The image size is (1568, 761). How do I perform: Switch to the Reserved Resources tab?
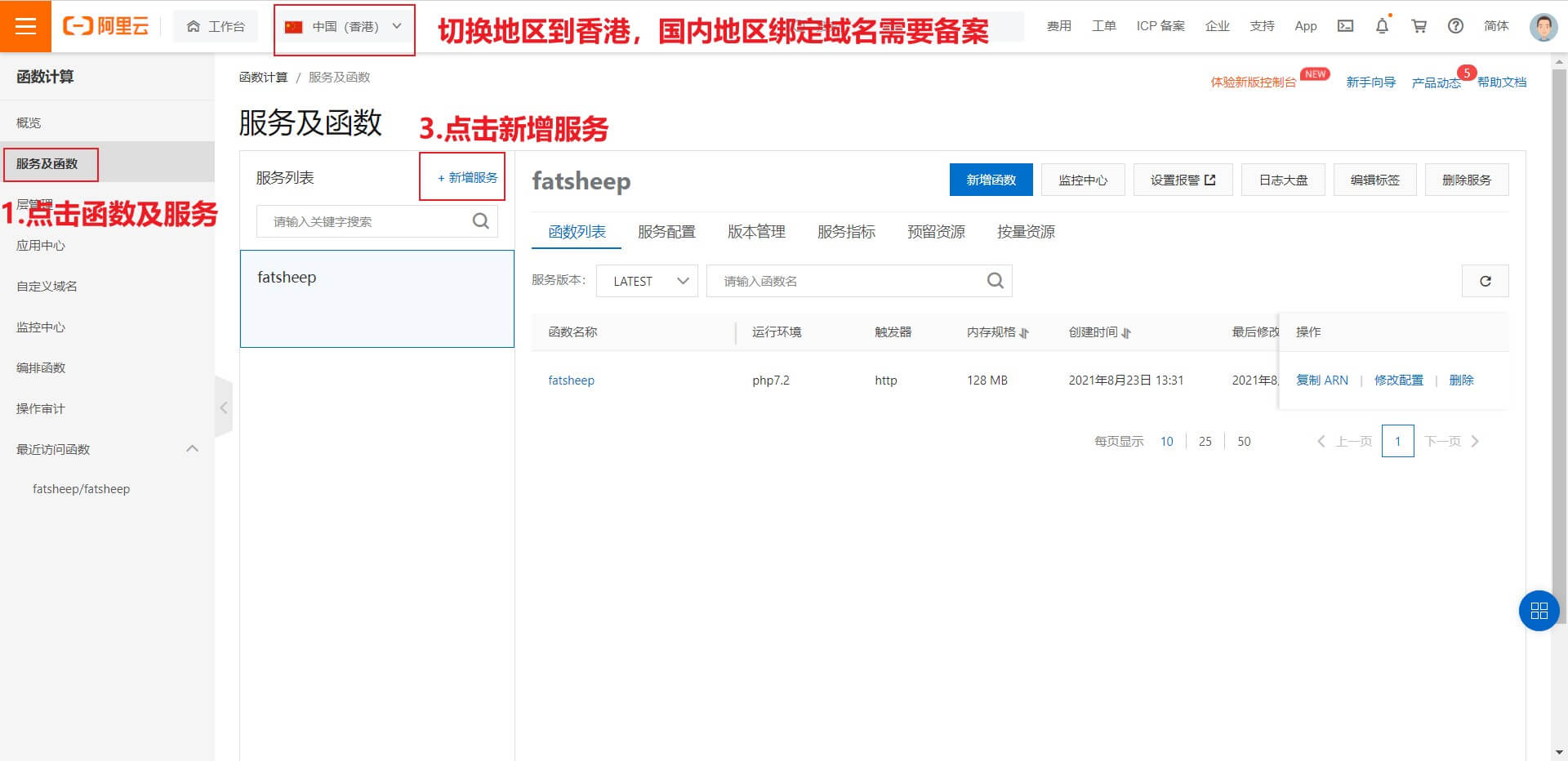click(936, 232)
